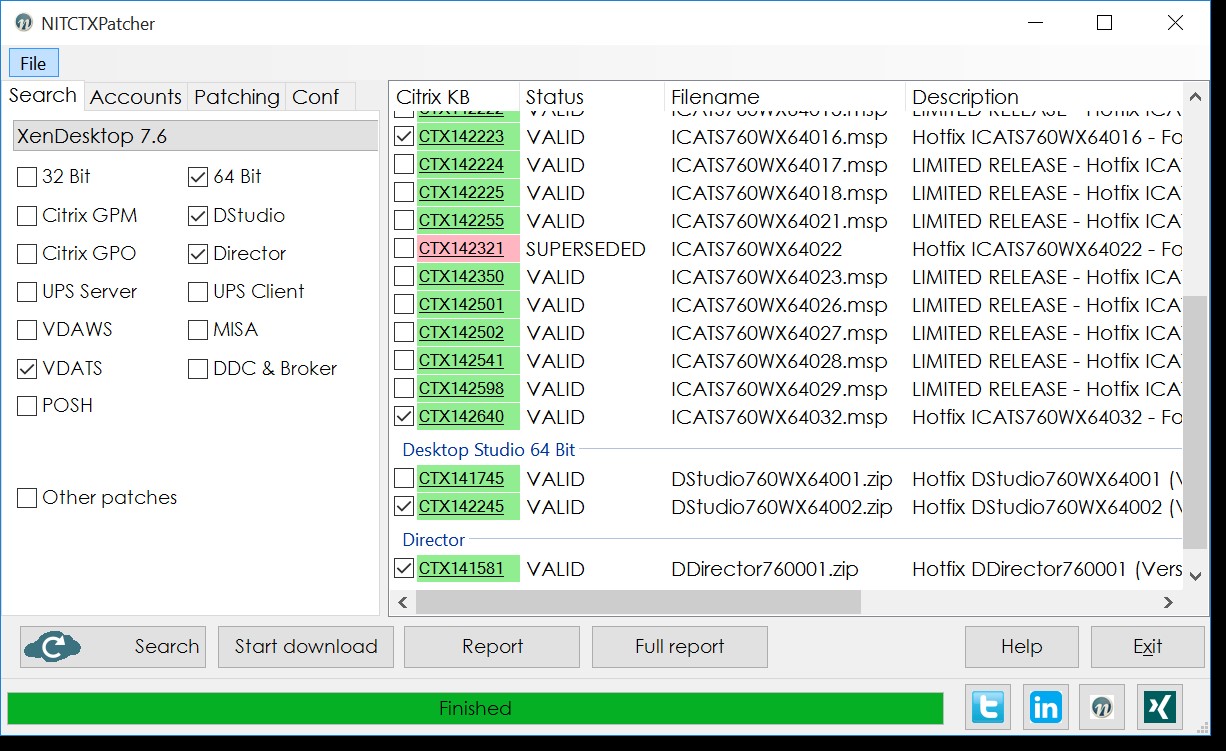Open the Patching tab

[237, 97]
